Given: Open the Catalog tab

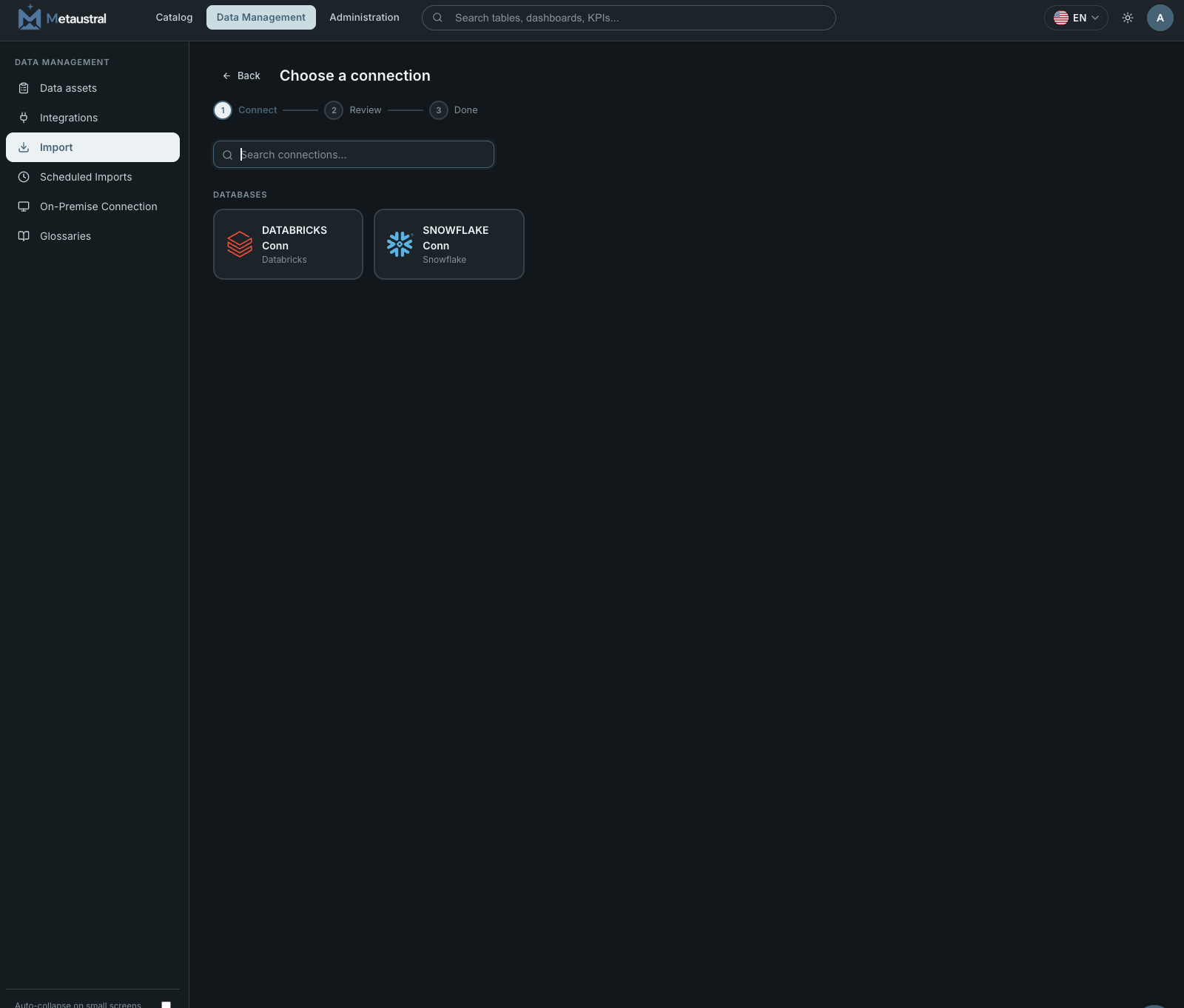Looking at the screenshot, I should tap(174, 18).
